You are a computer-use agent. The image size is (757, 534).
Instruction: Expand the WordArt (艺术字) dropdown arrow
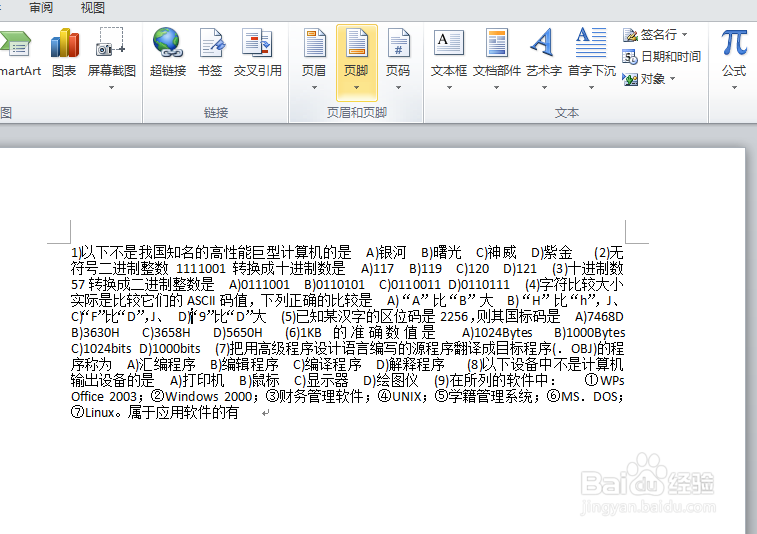544,87
